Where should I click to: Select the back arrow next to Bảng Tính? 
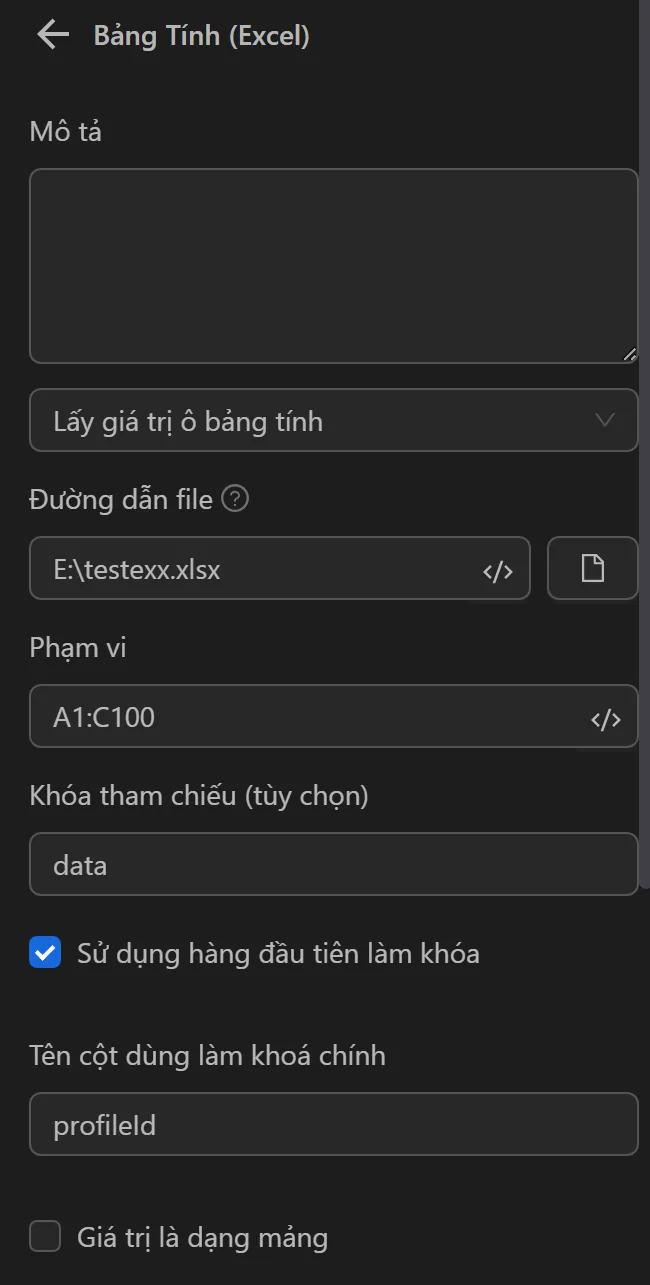coord(51,35)
